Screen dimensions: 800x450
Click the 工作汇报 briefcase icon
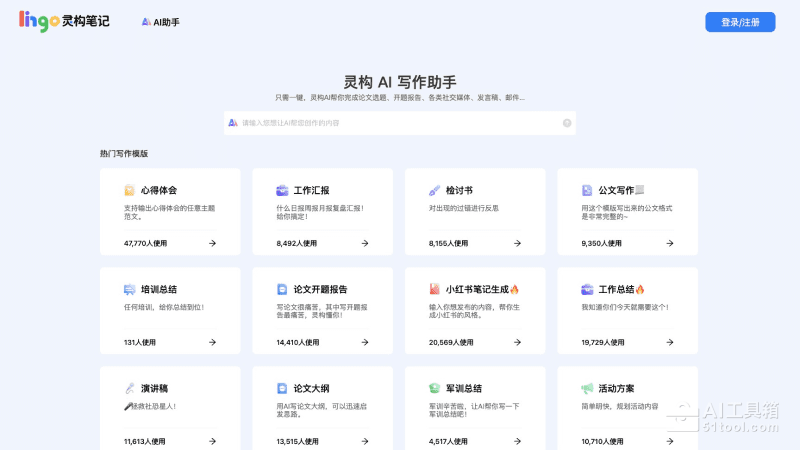pos(282,190)
